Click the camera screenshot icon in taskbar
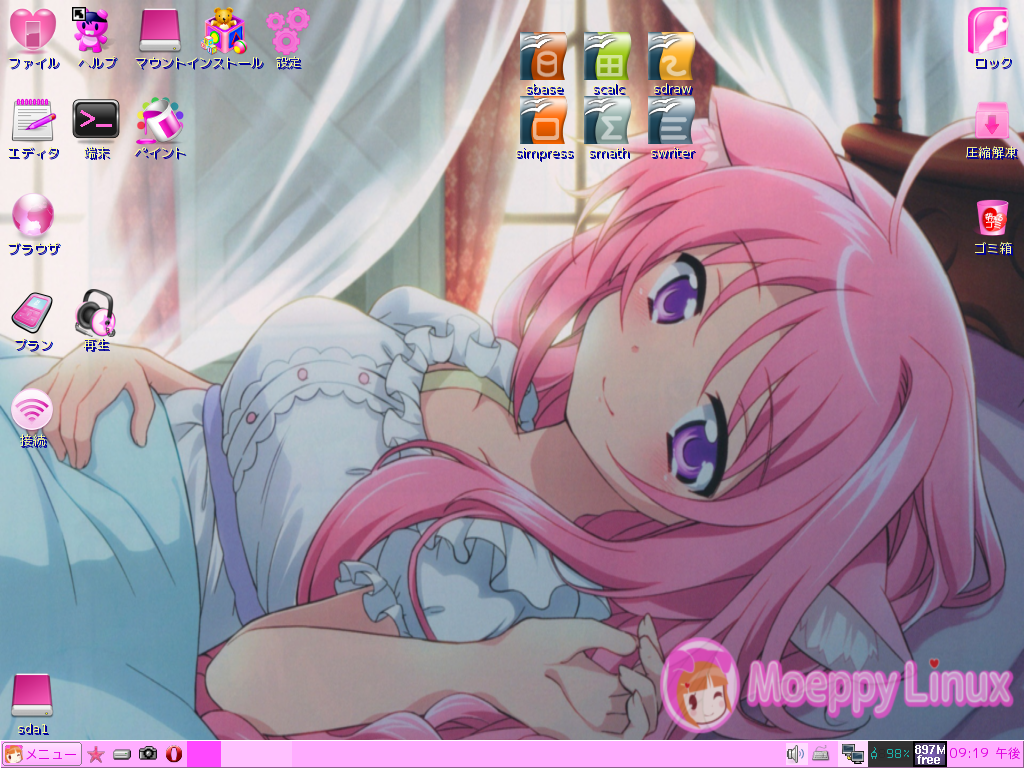The image size is (1024, 768). 148,754
